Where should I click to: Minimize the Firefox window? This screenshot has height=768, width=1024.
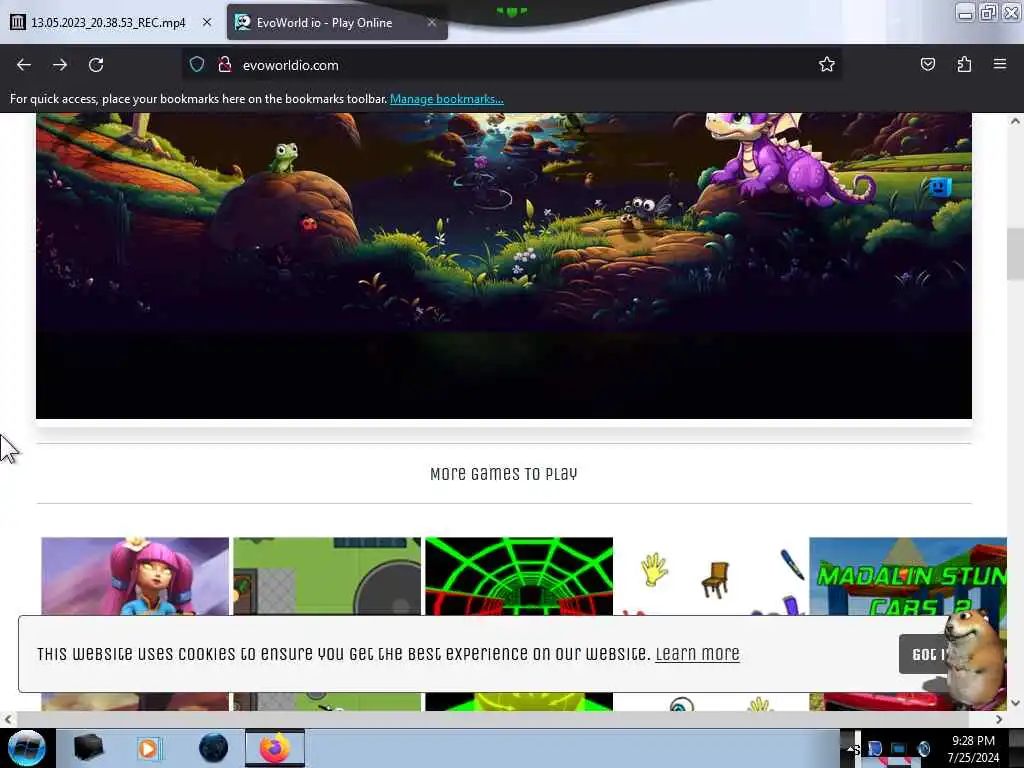(965, 12)
